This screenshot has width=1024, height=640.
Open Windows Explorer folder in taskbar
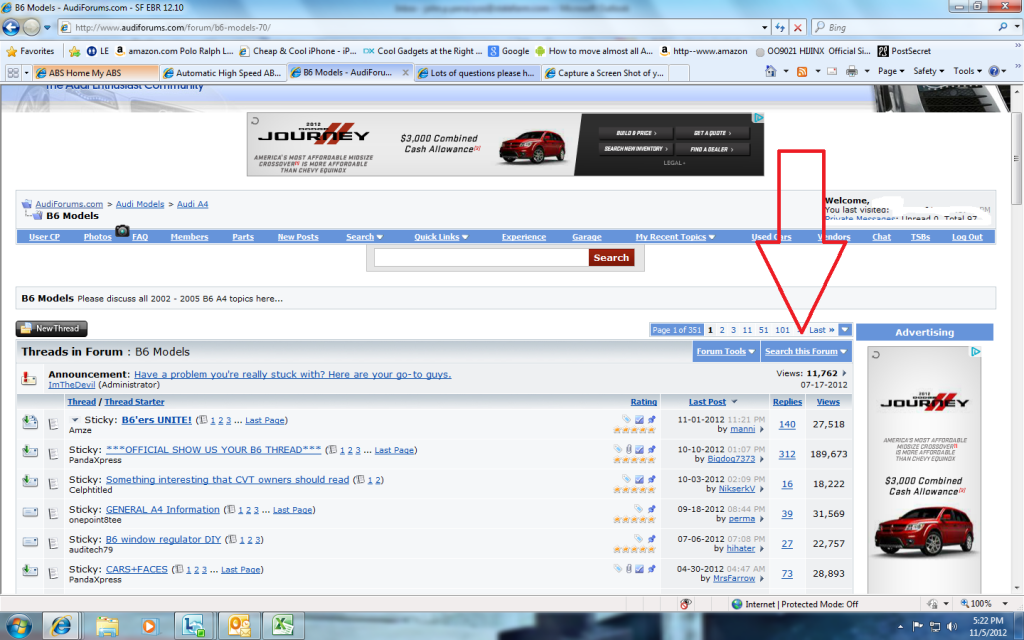tap(107, 626)
